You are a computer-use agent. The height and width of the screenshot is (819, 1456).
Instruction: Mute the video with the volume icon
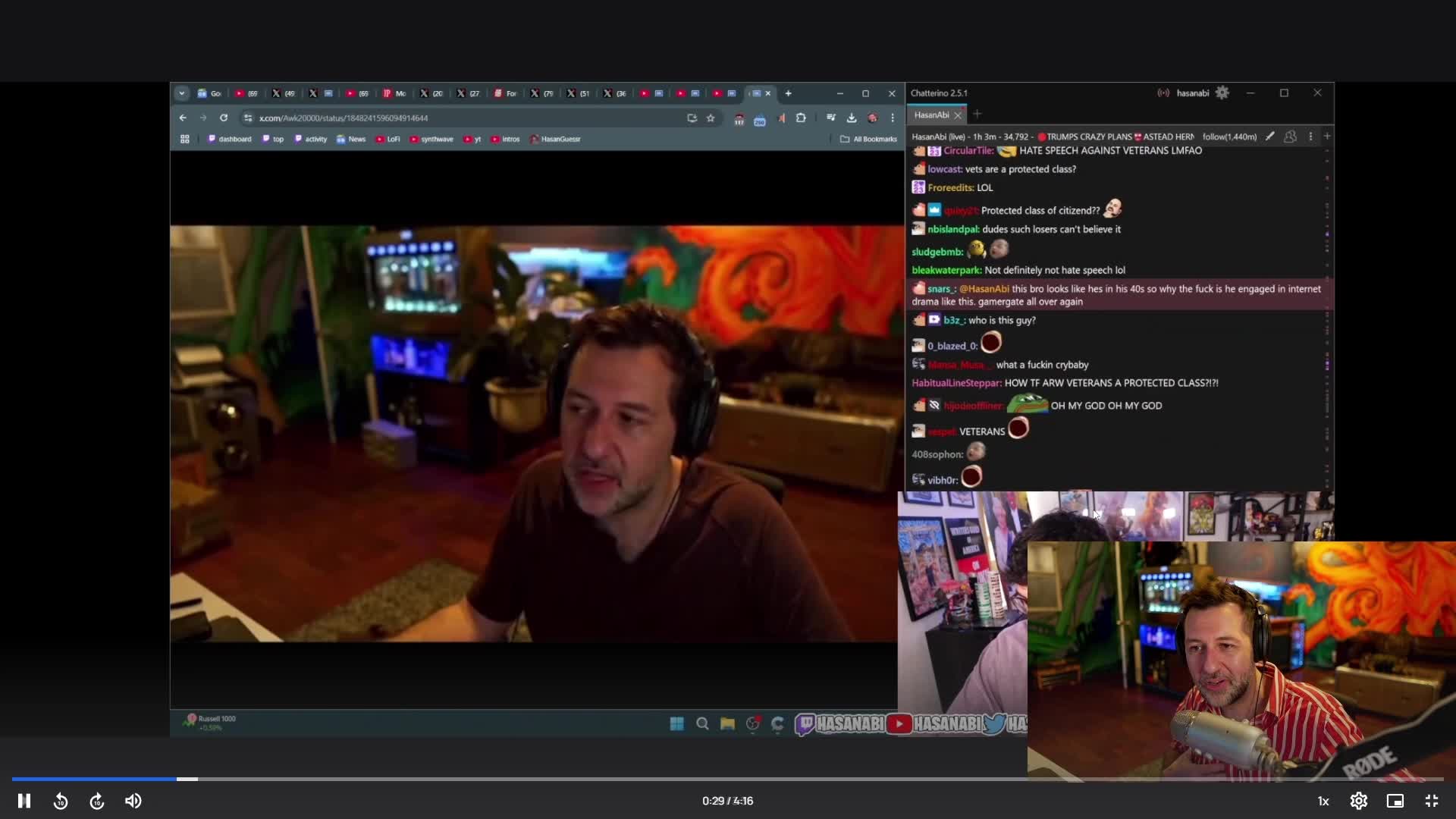click(133, 801)
